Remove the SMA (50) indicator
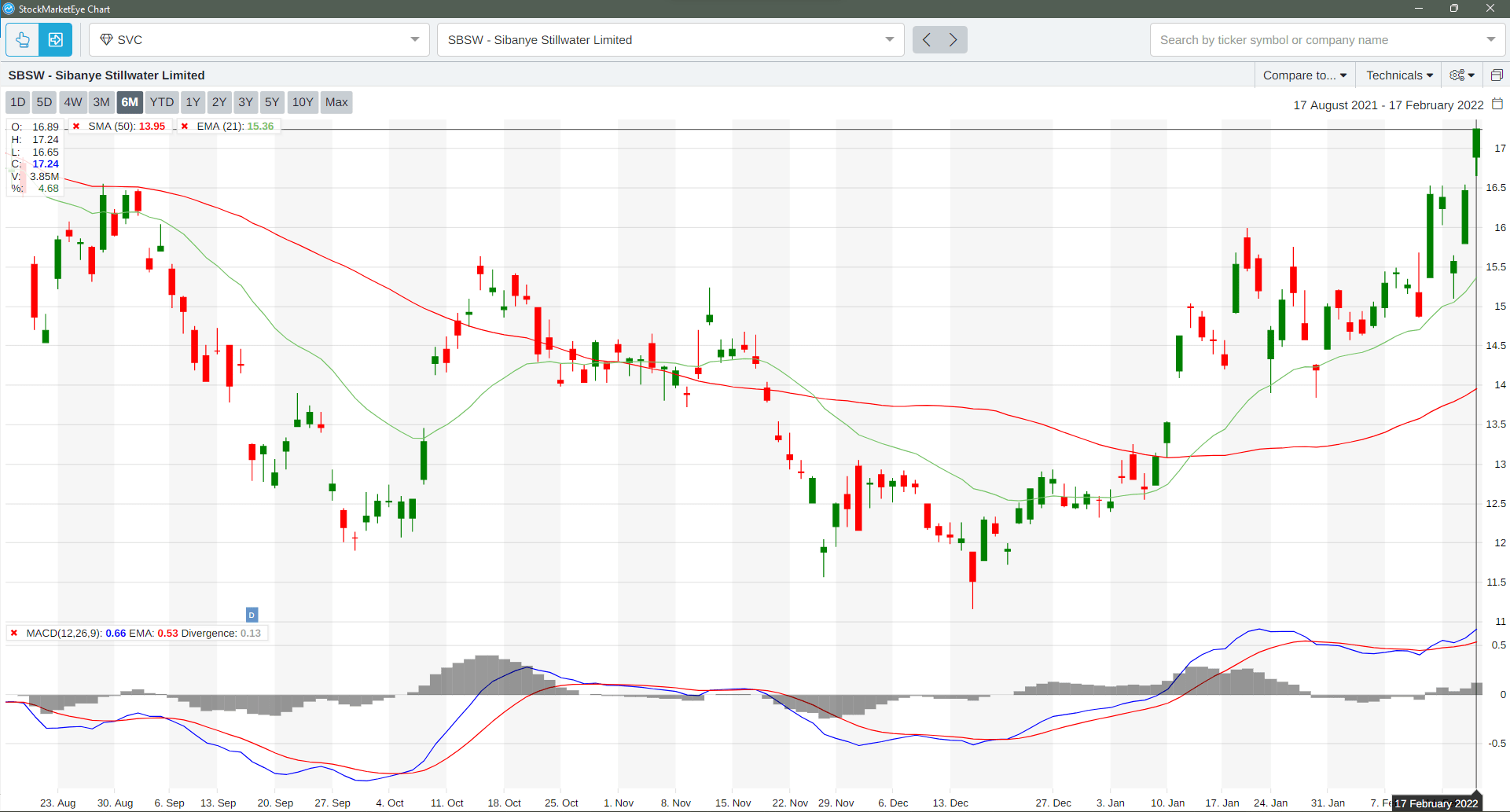Viewport: 1510px width, 812px height. pos(76,126)
